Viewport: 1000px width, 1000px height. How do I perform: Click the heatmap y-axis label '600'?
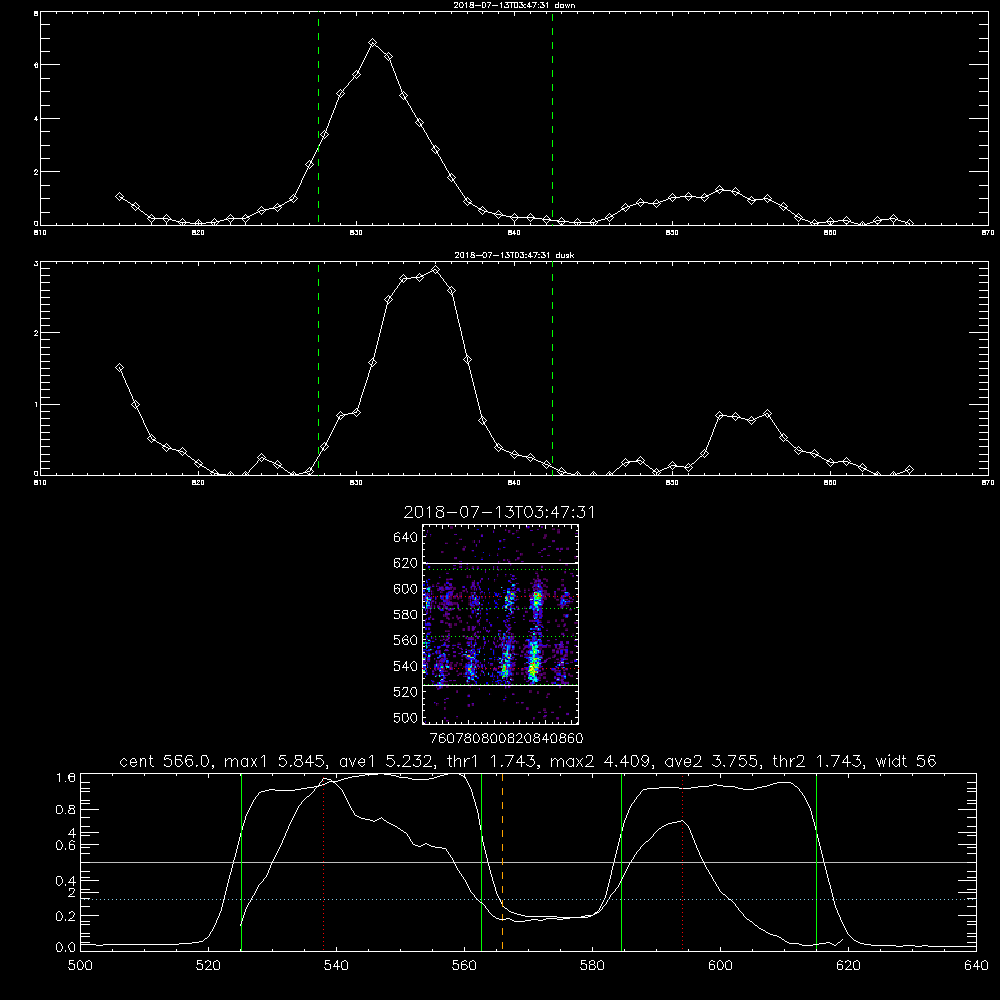pos(406,589)
